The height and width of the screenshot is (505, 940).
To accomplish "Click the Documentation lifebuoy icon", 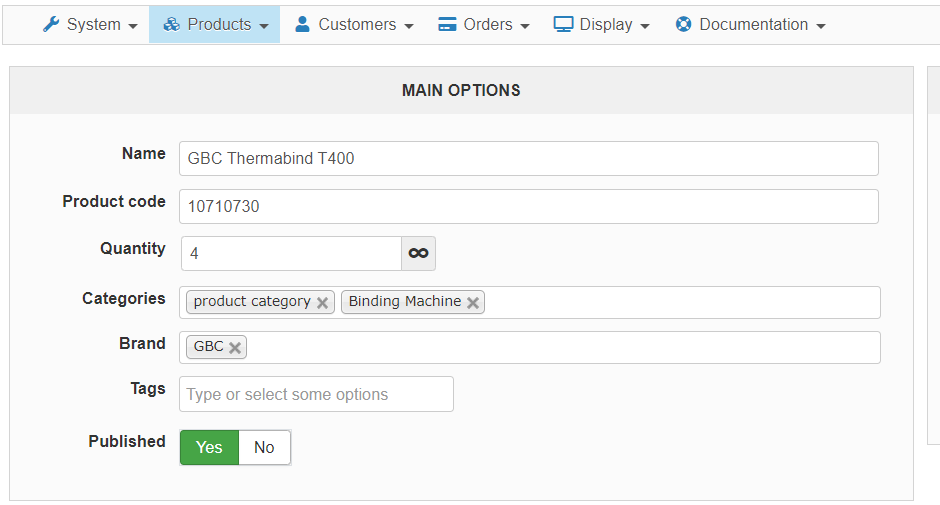I will (x=684, y=25).
